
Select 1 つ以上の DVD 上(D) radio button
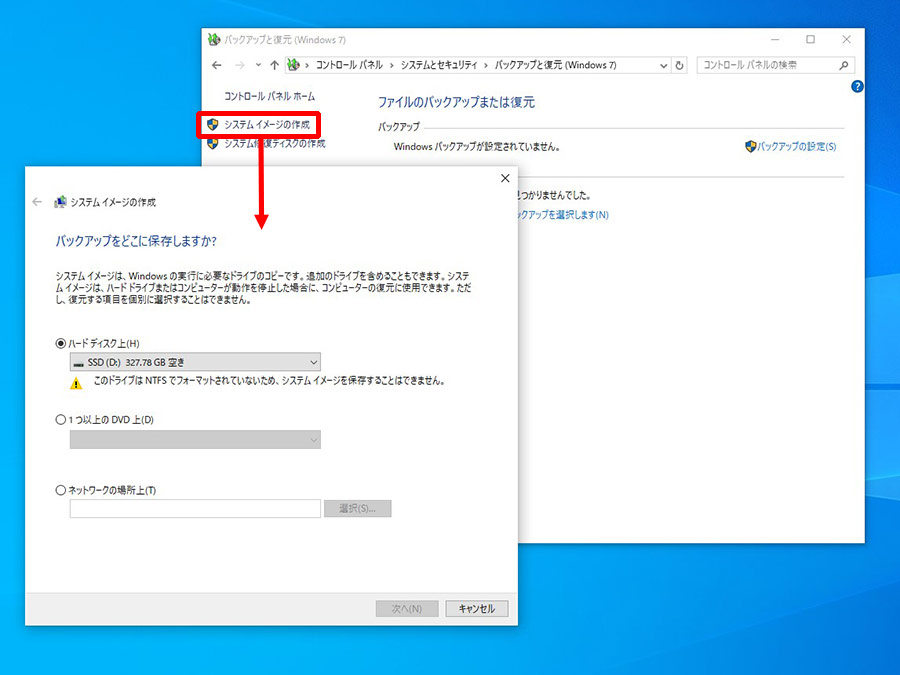(60, 420)
